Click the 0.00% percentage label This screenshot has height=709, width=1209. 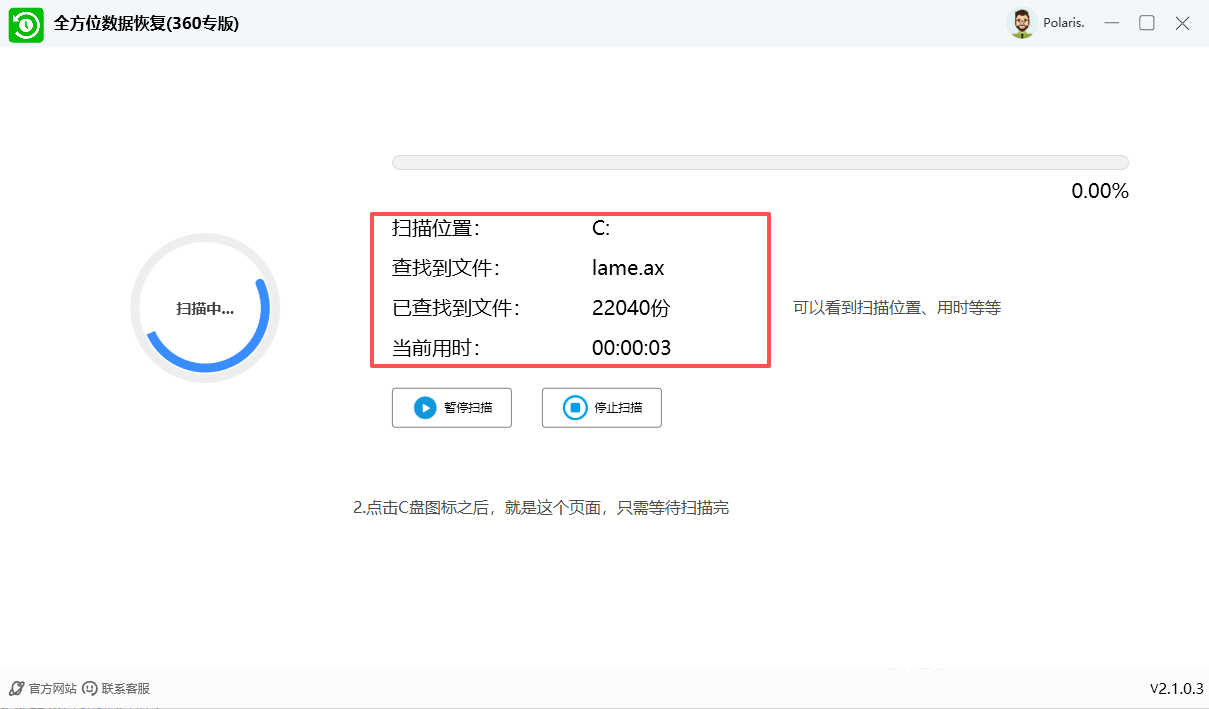1098,190
